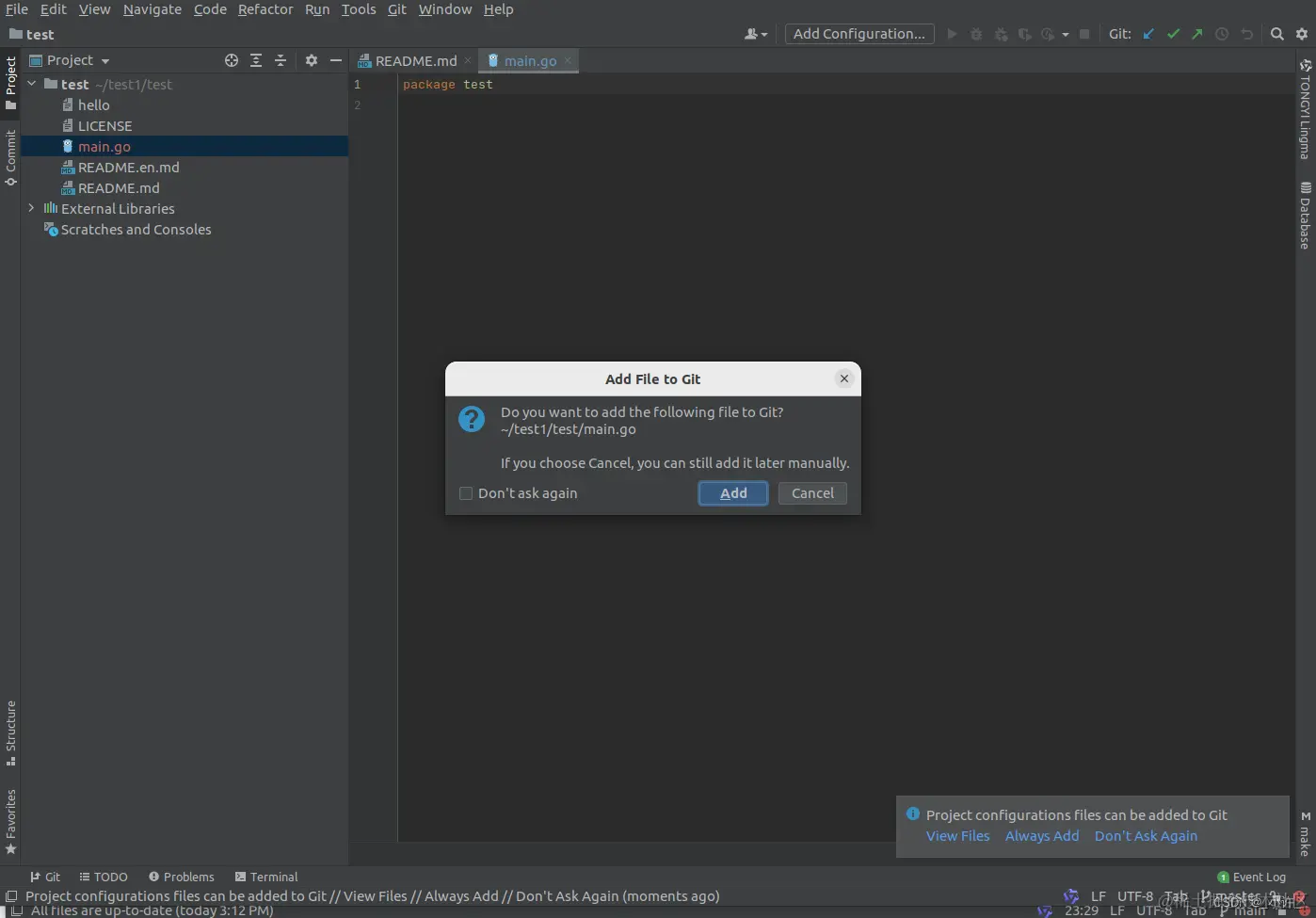Viewport: 1316px width, 918px height.
Task: Click Cancel in Add File dialog
Action: click(812, 493)
